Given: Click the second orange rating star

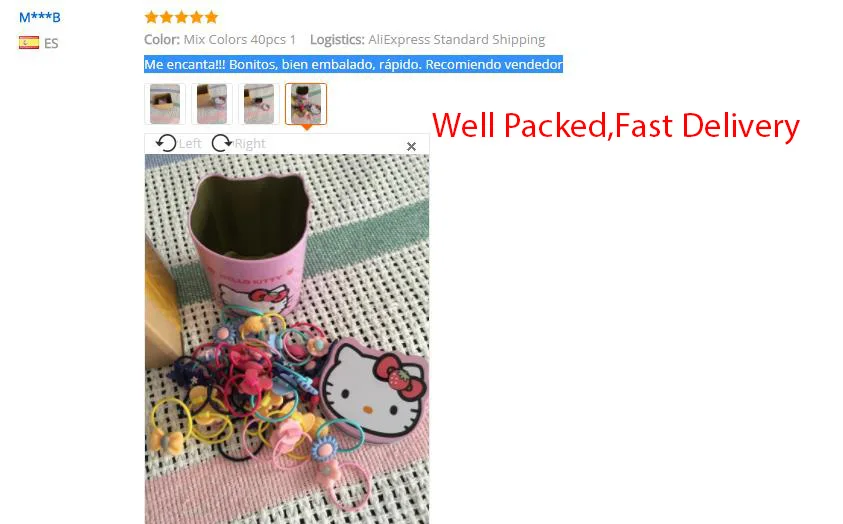Looking at the screenshot, I should pyautogui.click(x=167, y=17).
